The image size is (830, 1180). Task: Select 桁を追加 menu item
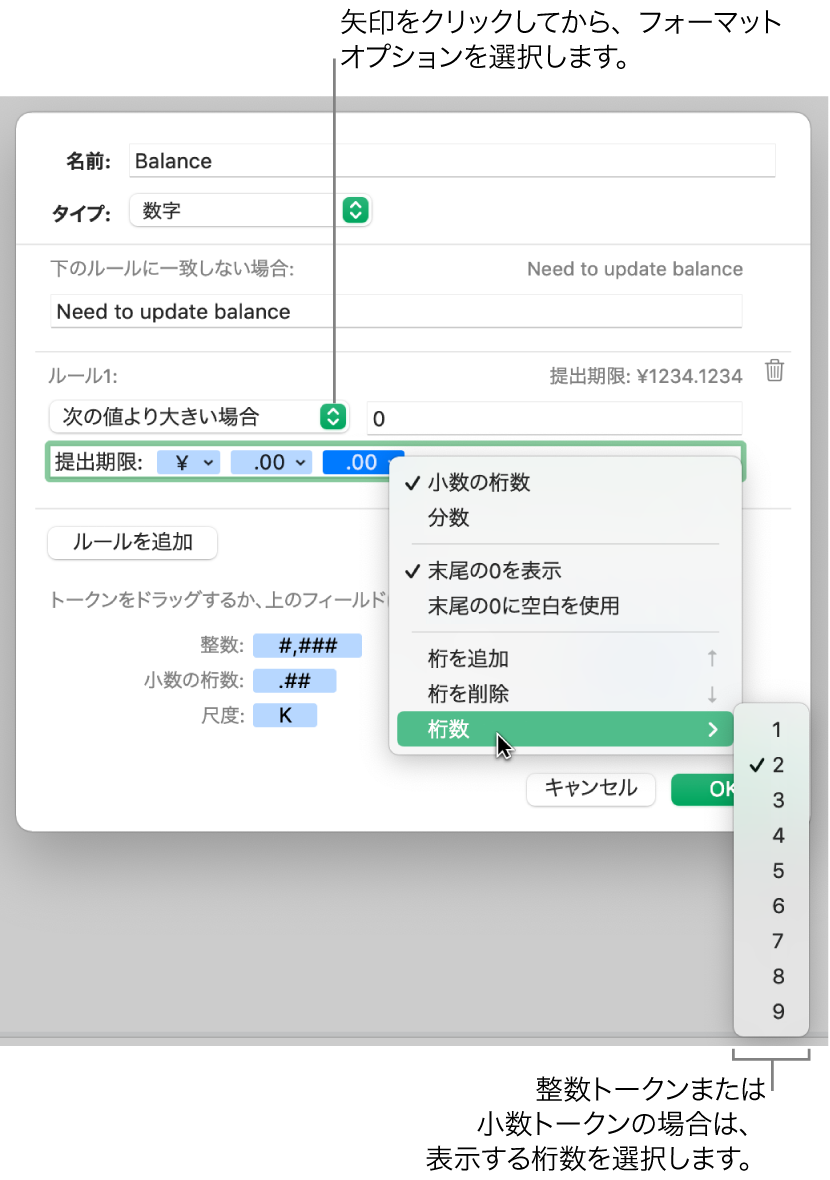coord(565,658)
